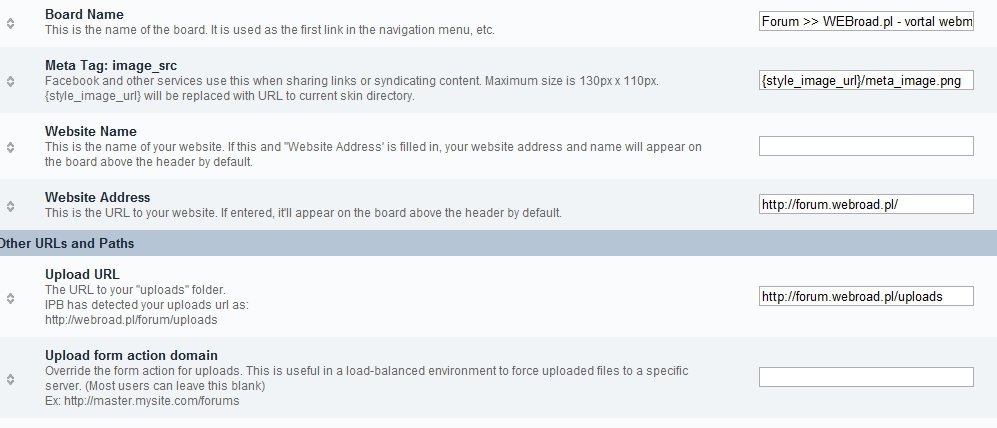Click the "Other URLs and Paths" section header
The height and width of the screenshot is (428, 997).
pos(67,243)
